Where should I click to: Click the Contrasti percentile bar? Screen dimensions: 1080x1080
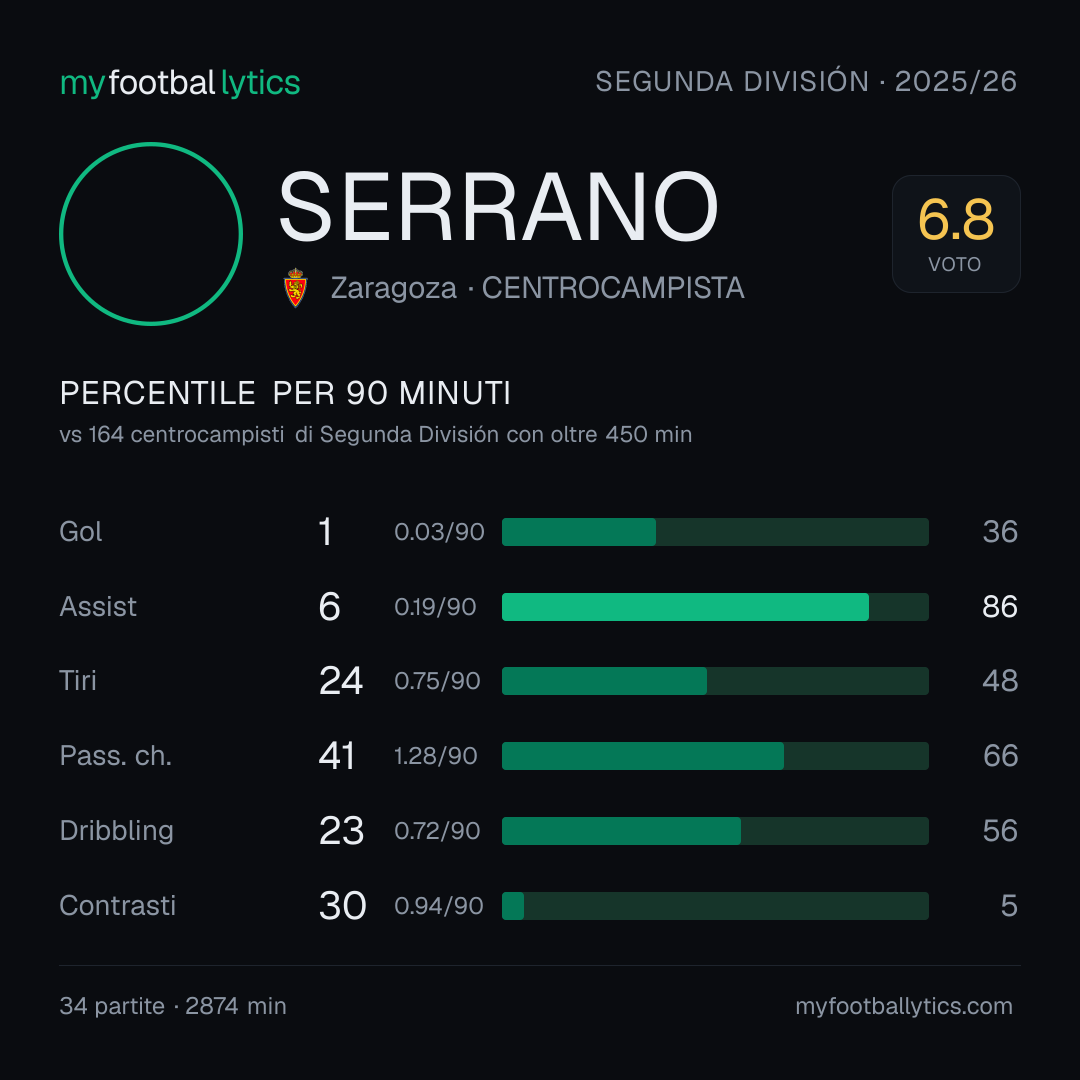(715, 906)
